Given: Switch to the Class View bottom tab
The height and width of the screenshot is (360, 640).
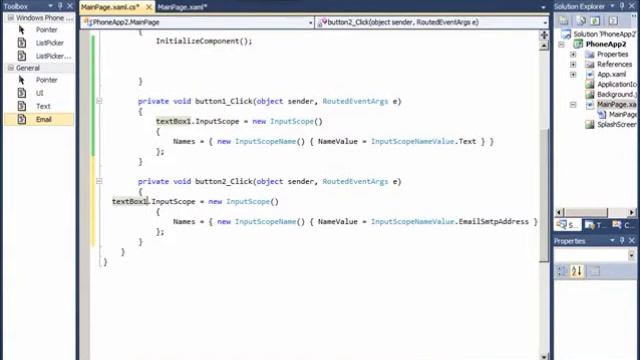Looking at the screenshot, I should pos(622,225).
